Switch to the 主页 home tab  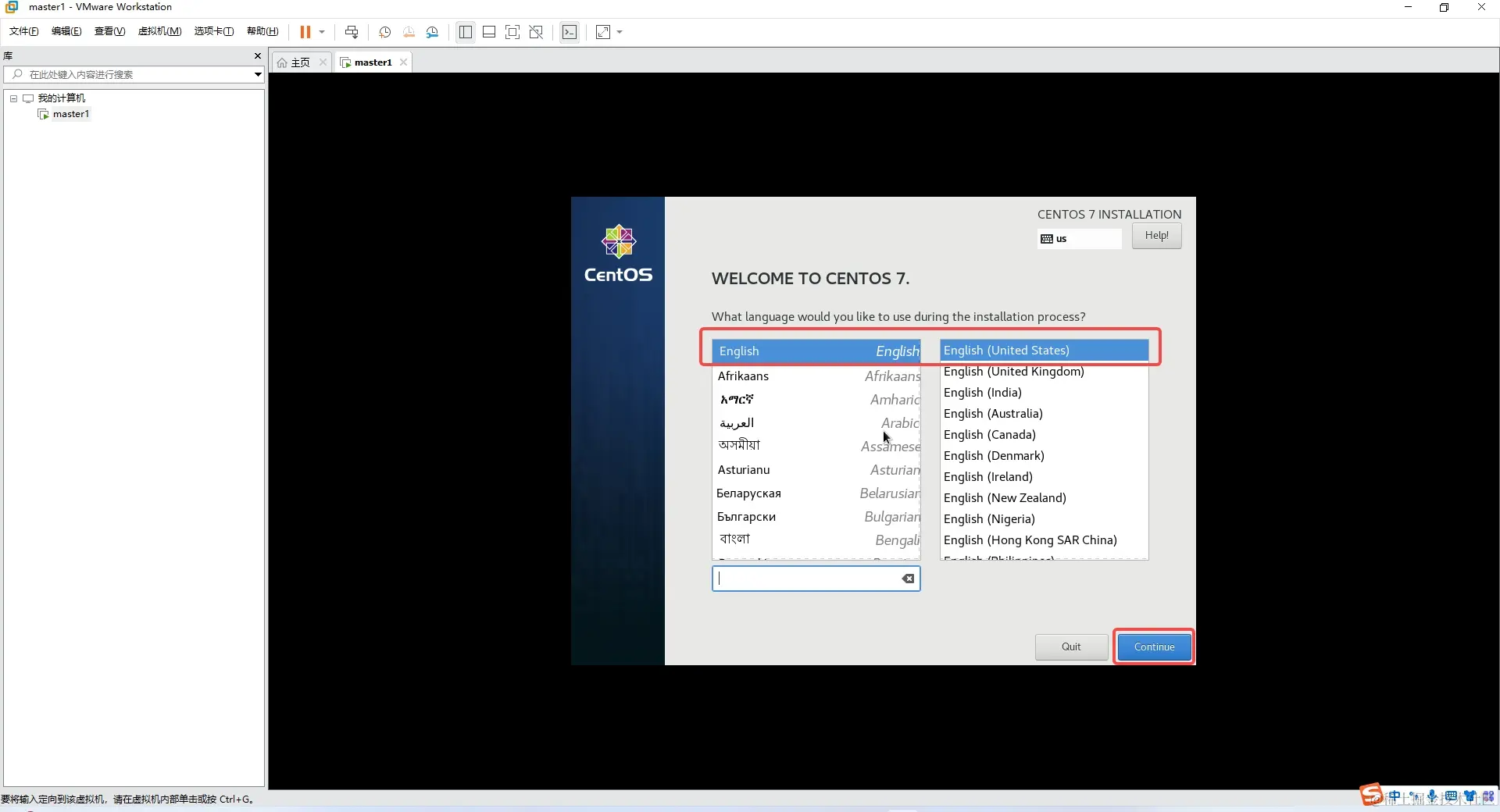pyautogui.click(x=295, y=62)
